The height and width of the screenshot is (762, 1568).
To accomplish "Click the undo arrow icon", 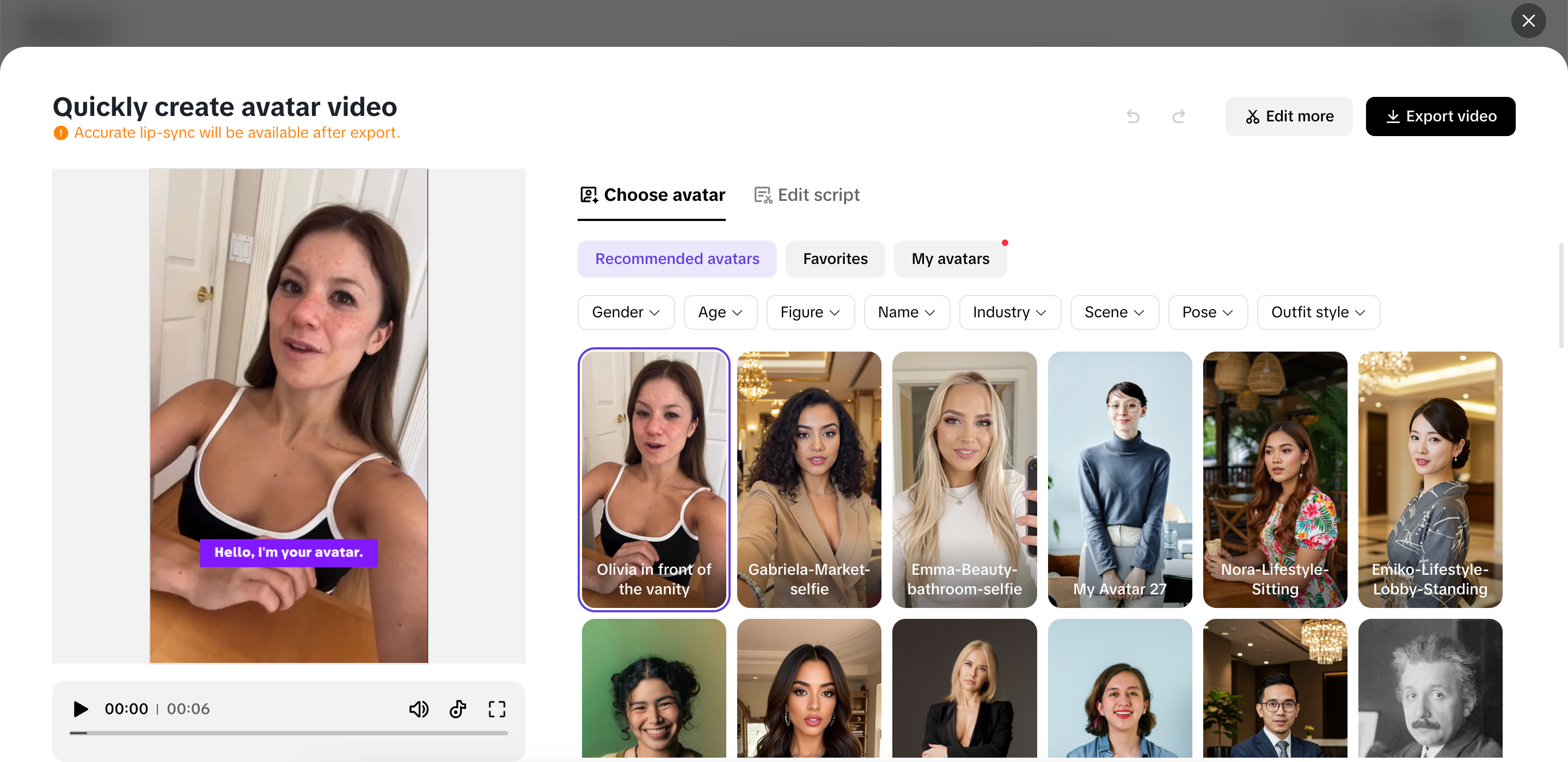I will 1133,116.
